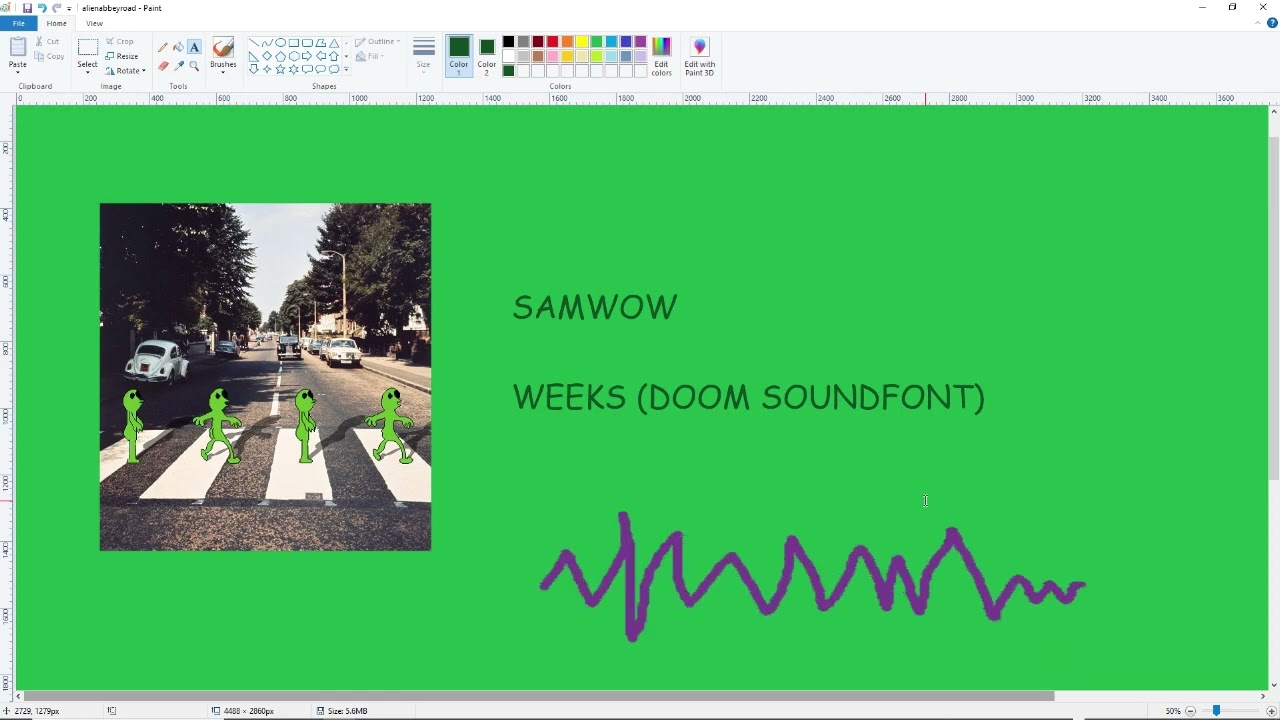1280x720 pixels.
Task: Click the WEEKS (DOOM SOUNDFONT) text
Action: [749, 397]
